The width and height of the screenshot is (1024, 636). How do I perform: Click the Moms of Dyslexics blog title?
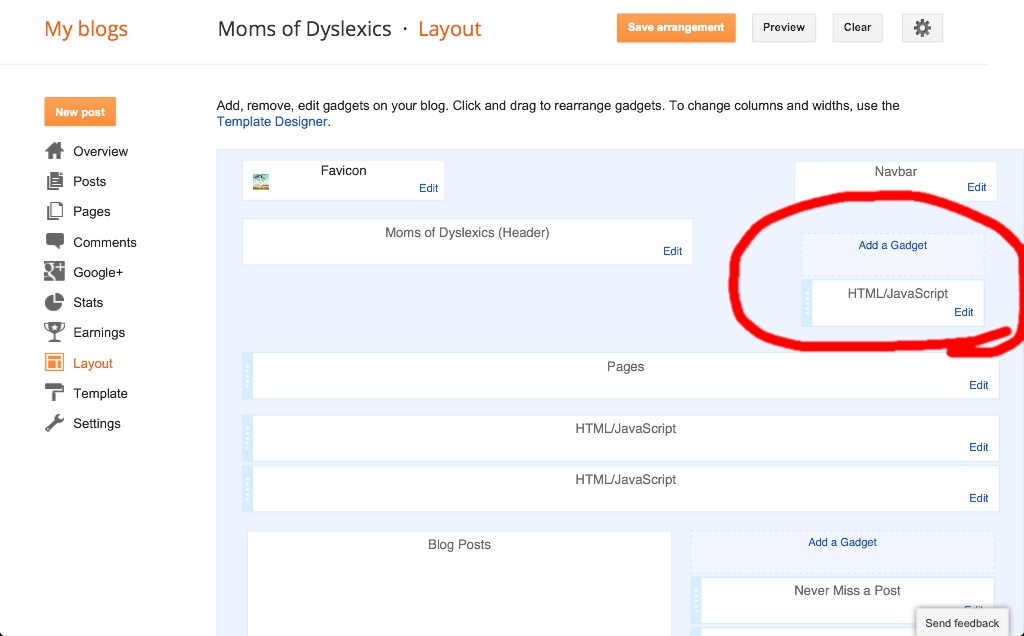point(304,29)
